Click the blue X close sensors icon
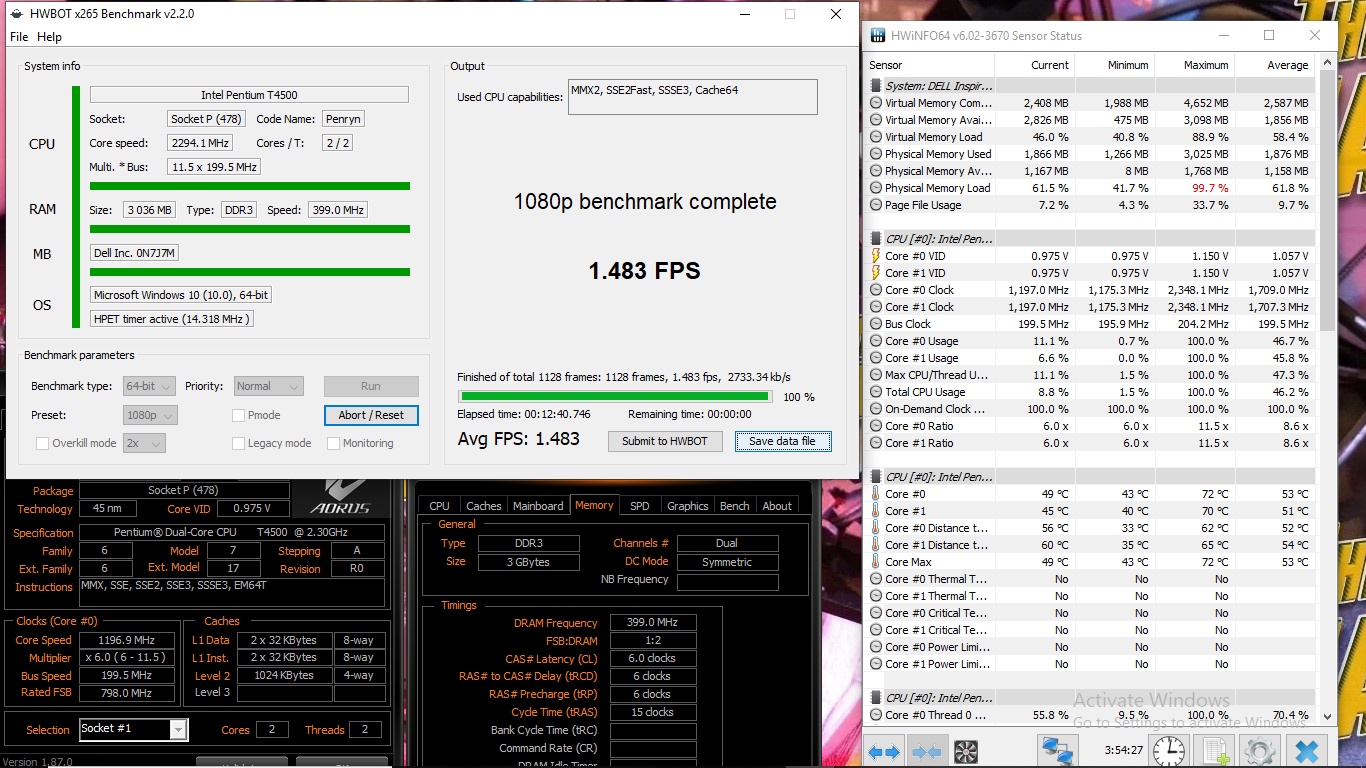The width and height of the screenshot is (1366, 768). tap(1306, 751)
